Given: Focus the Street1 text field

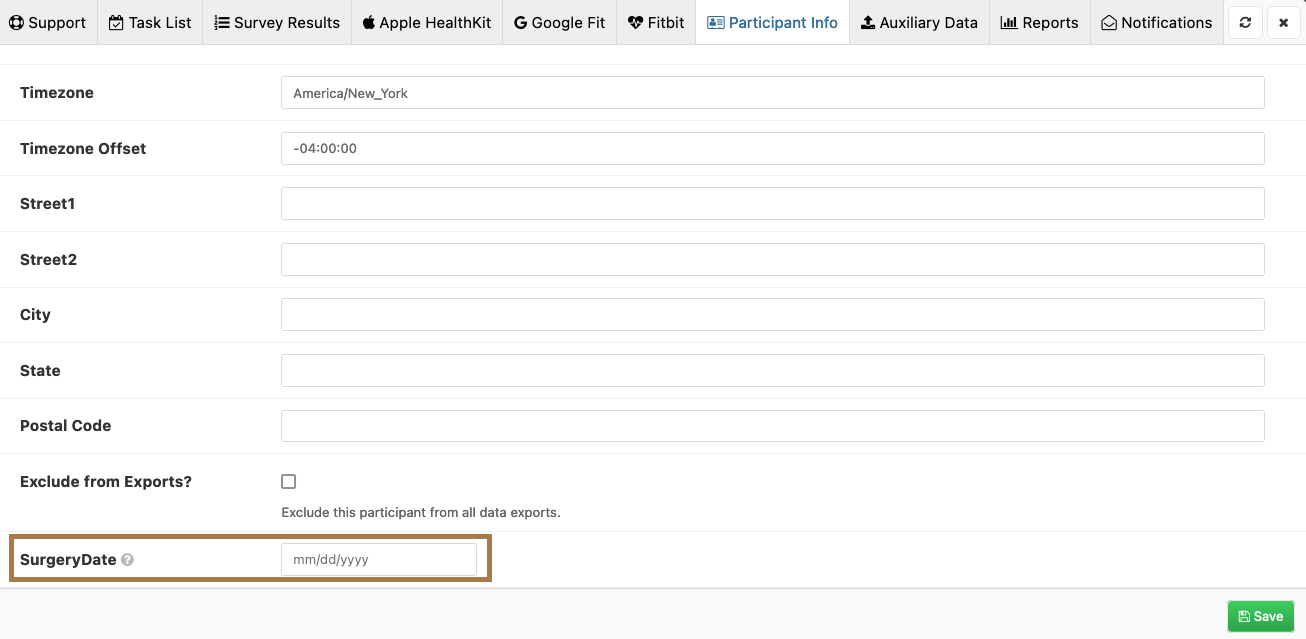Looking at the screenshot, I should pos(772,204).
